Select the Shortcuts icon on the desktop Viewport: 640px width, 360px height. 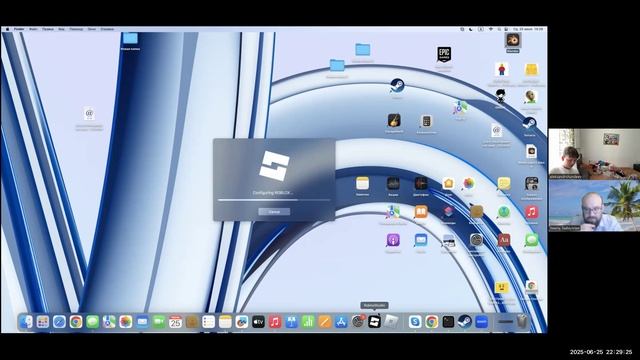448,212
